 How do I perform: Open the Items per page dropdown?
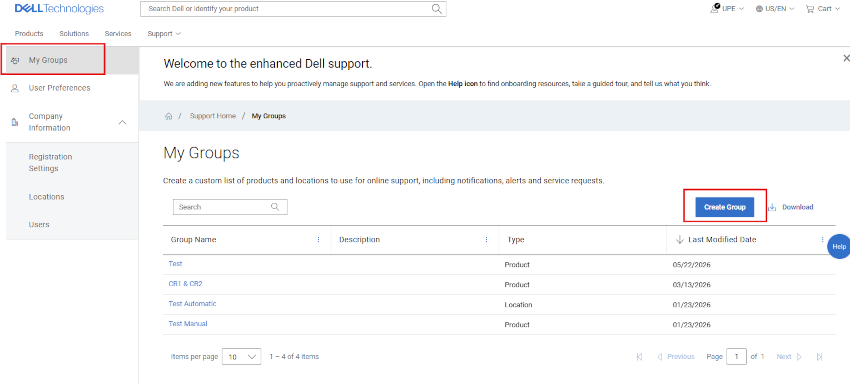point(242,357)
